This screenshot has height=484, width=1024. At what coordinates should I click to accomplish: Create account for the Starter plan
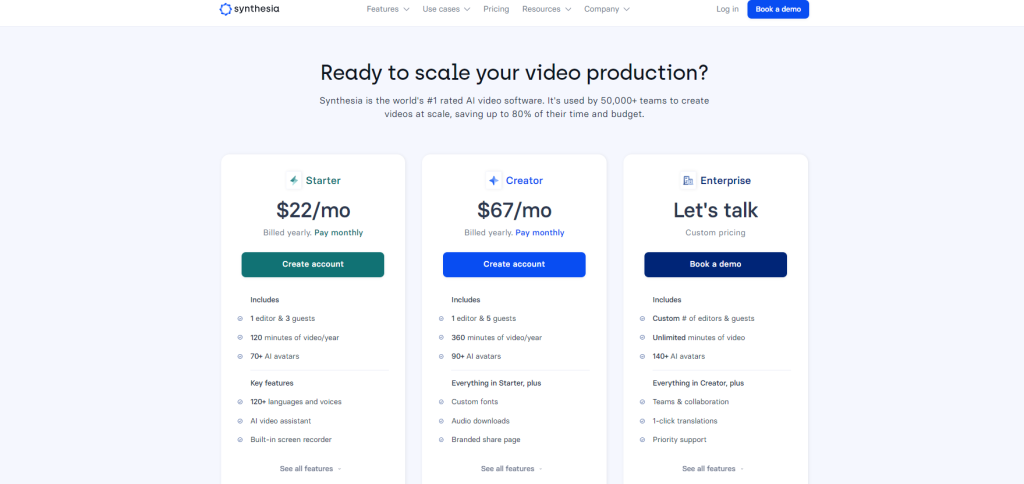click(x=313, y=265)
